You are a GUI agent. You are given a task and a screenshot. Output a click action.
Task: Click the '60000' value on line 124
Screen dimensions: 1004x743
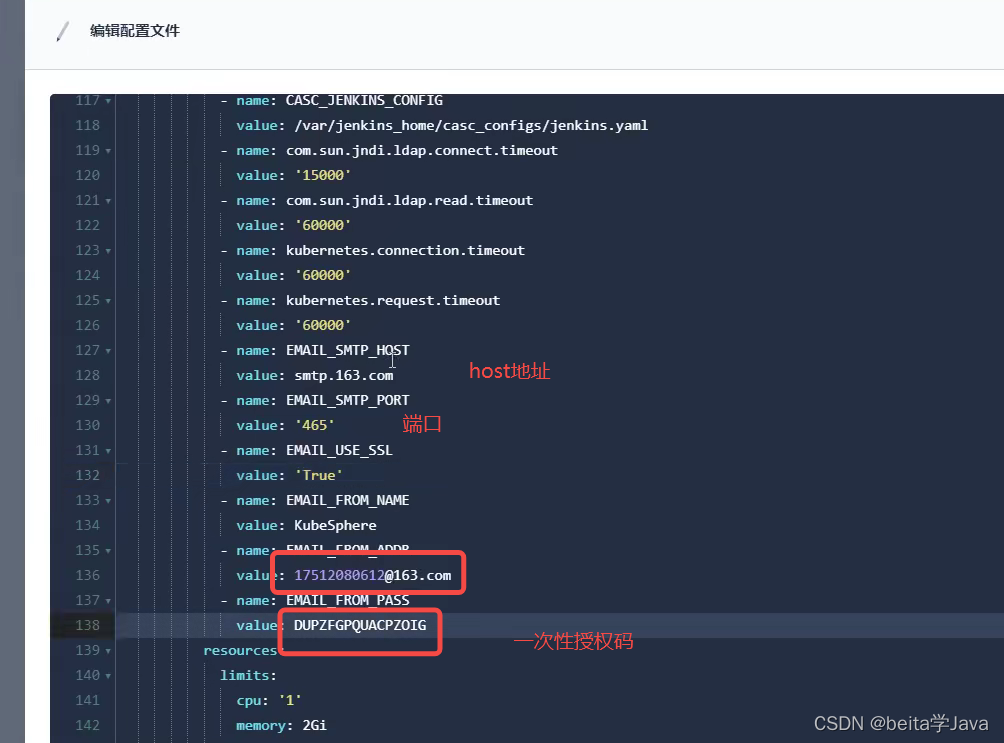[x=323, y=275]
